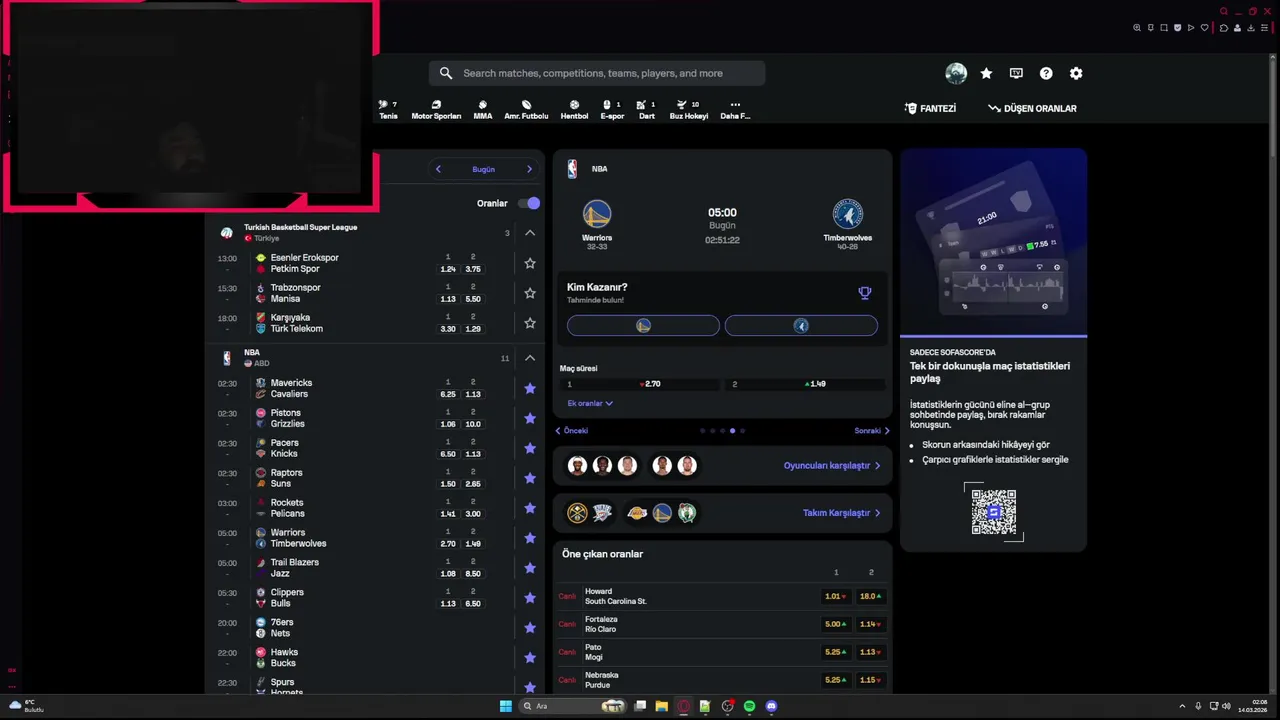This screenshot has width=1280, height=720.
Task: Favorite the Karşıyaka vs Türk Telekom match
Action: [530, 323]
